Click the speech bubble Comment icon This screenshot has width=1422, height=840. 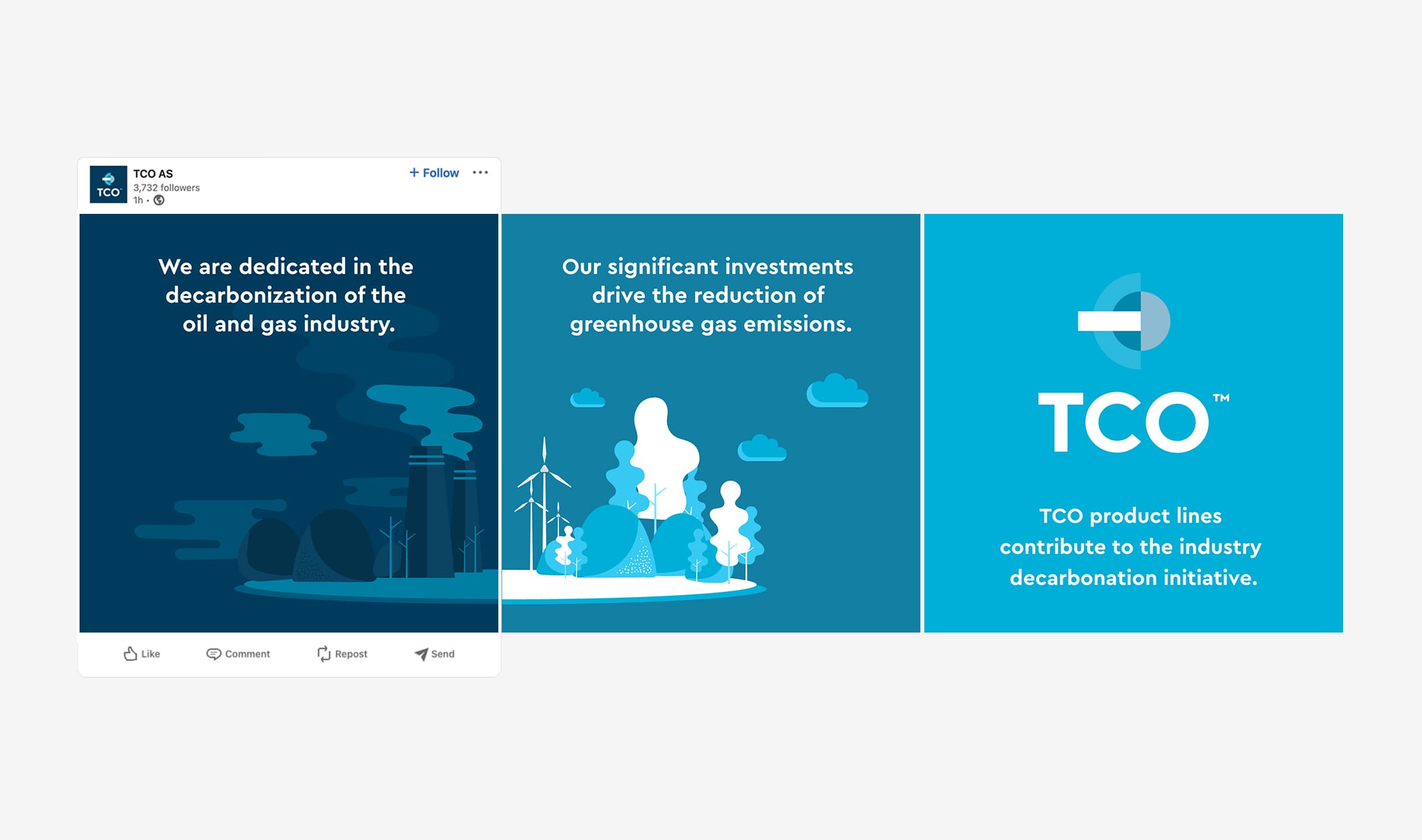click(x=213, y=654)
